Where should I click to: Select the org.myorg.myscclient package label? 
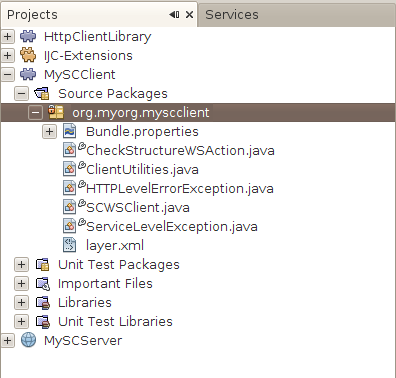coord(141,113)
